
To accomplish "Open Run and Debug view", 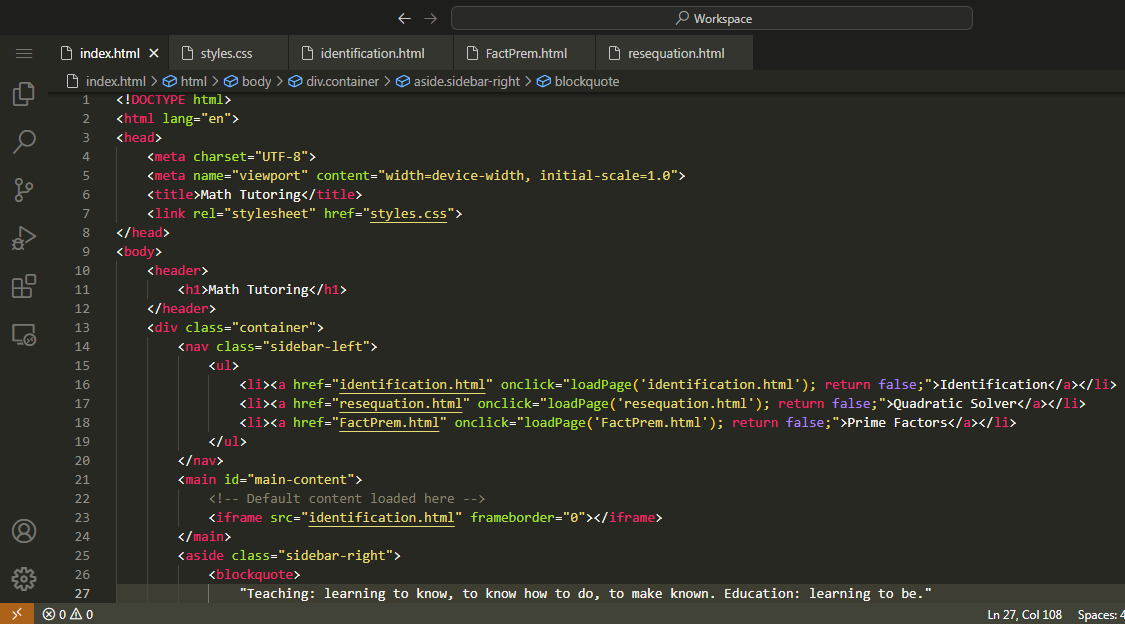I will [24, 238].
